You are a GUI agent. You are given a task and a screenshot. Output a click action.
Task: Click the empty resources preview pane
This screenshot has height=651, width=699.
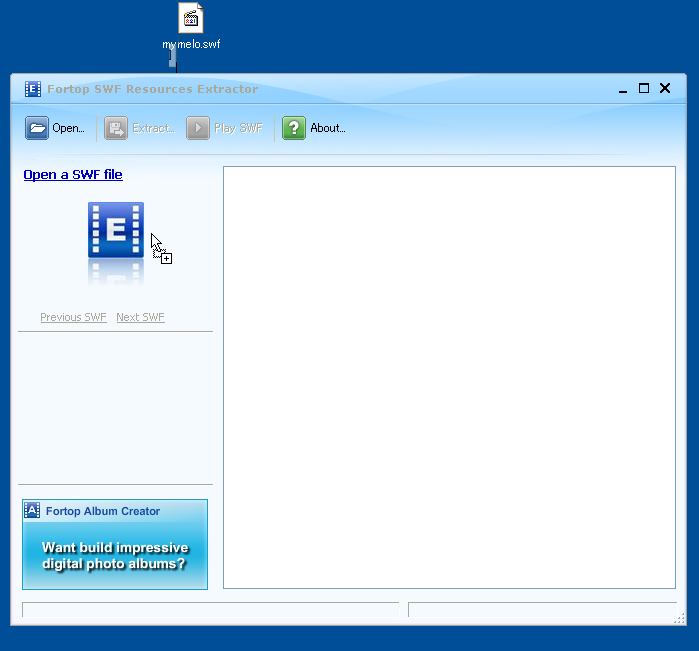pyautogui.click(x=449, y=378)
